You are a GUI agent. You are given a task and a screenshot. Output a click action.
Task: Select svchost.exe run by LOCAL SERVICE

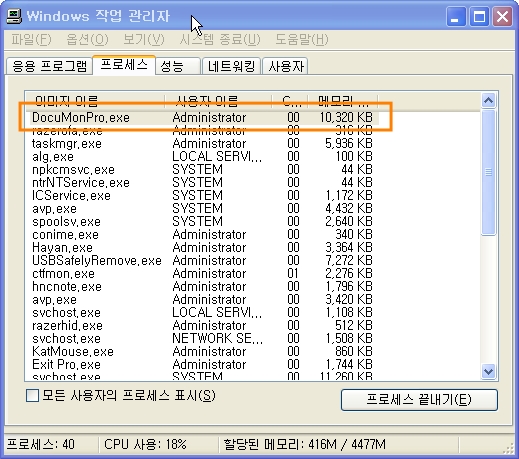coord(202,312)
